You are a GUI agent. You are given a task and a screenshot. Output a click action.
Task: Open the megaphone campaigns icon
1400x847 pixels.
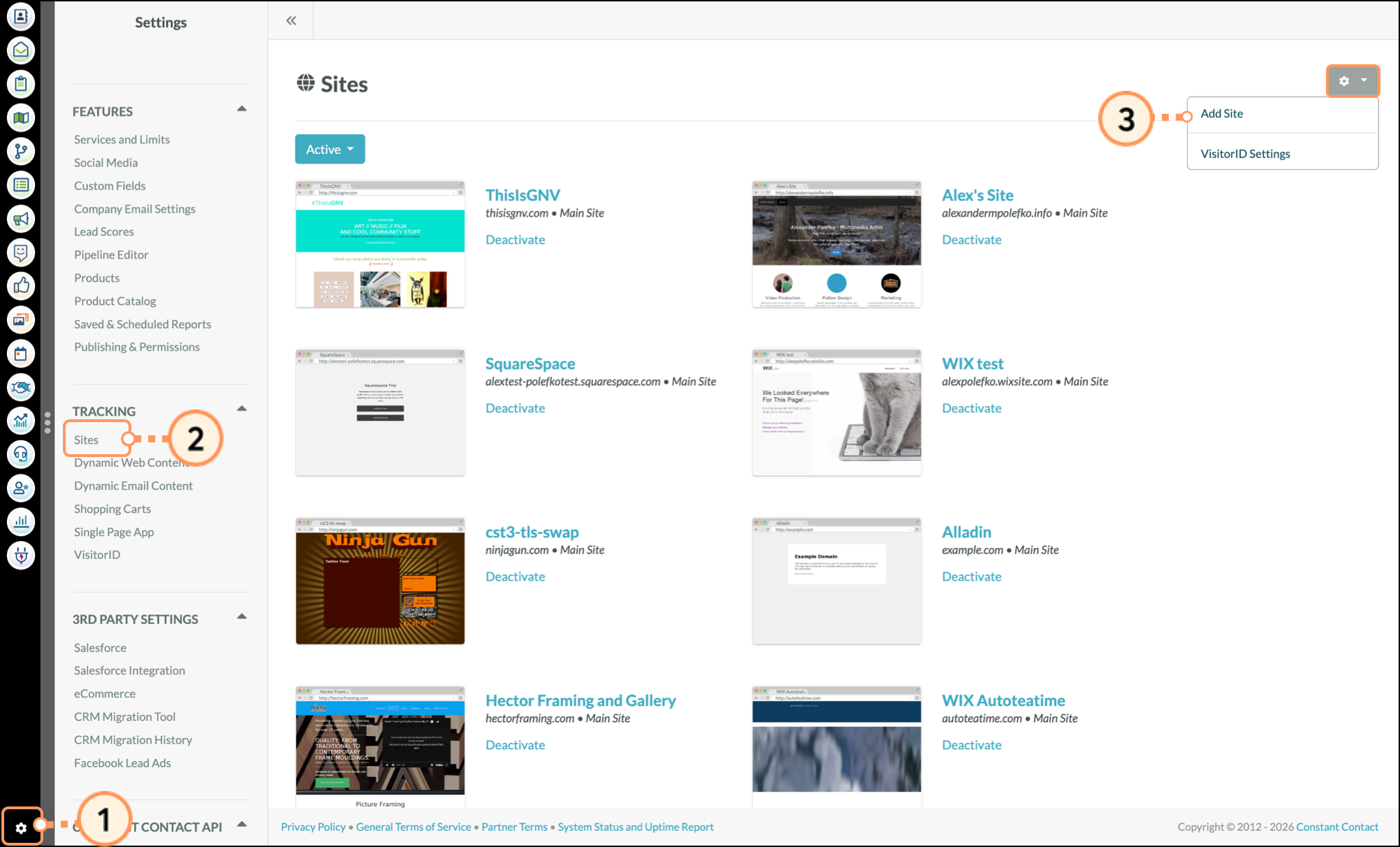pyautogui.click(x=21, y=219)
